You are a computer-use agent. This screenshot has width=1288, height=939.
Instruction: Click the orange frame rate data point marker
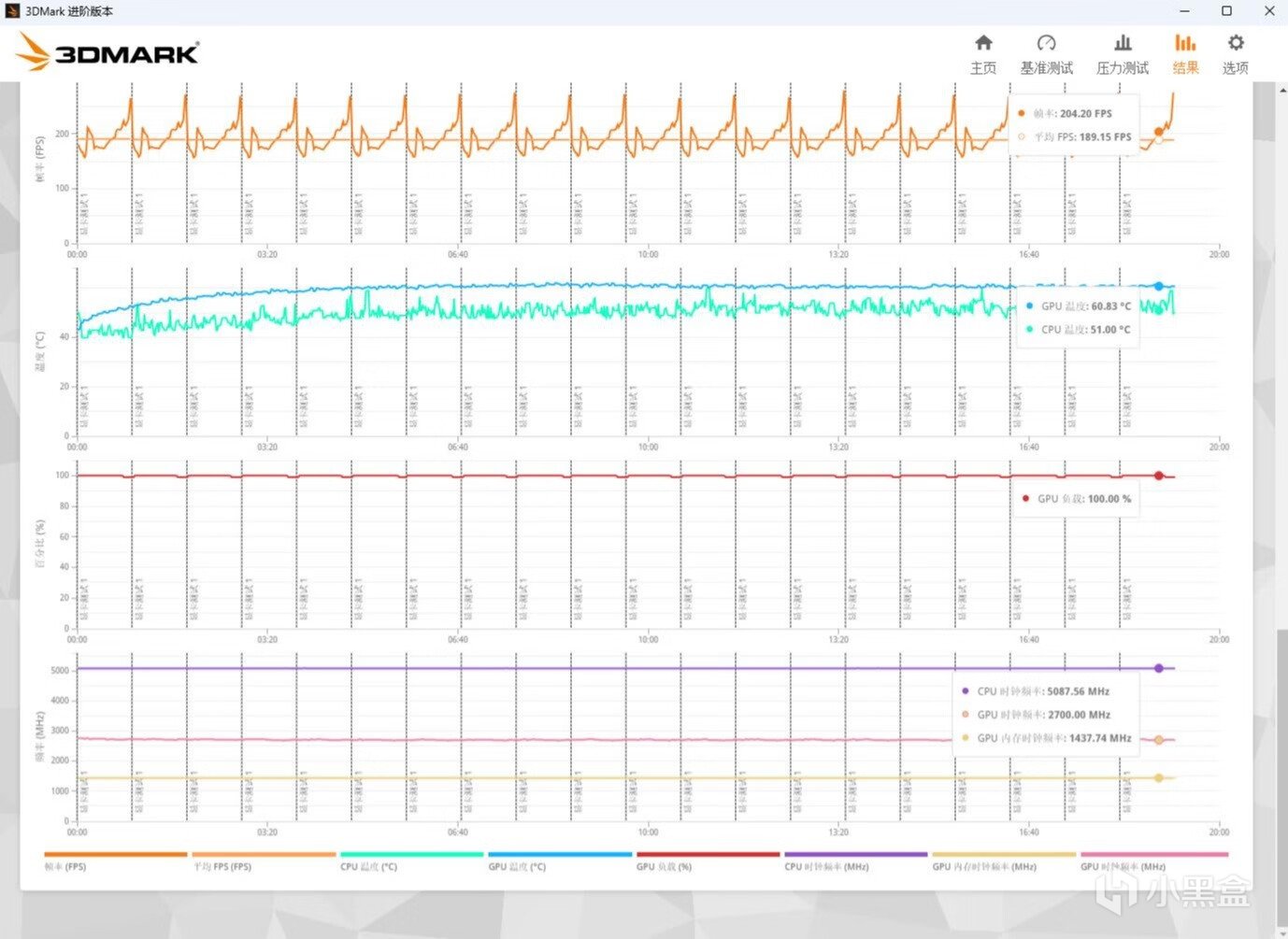pos(1159,132)
